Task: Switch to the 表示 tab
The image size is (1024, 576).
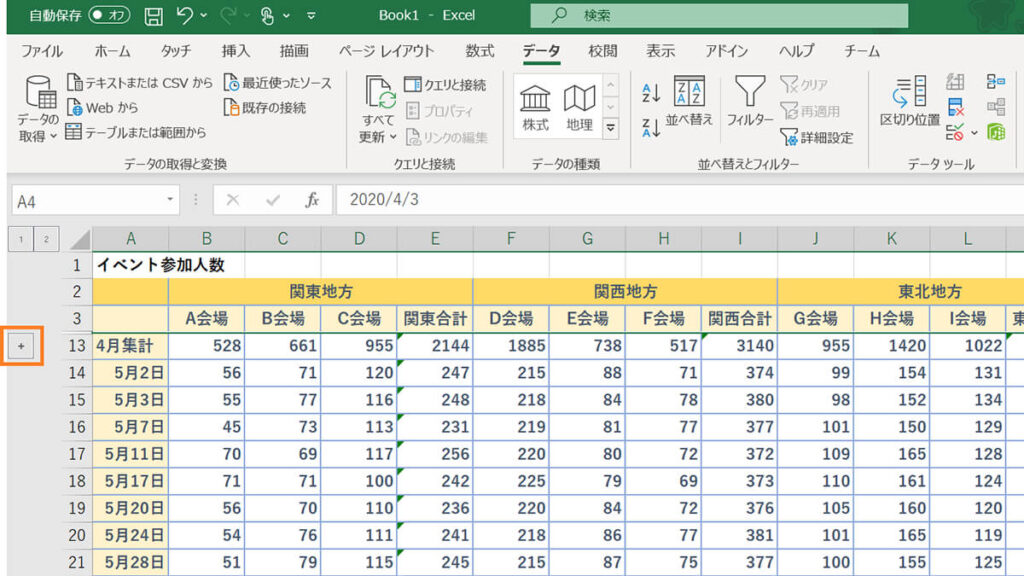Action: tap(660, 51)
